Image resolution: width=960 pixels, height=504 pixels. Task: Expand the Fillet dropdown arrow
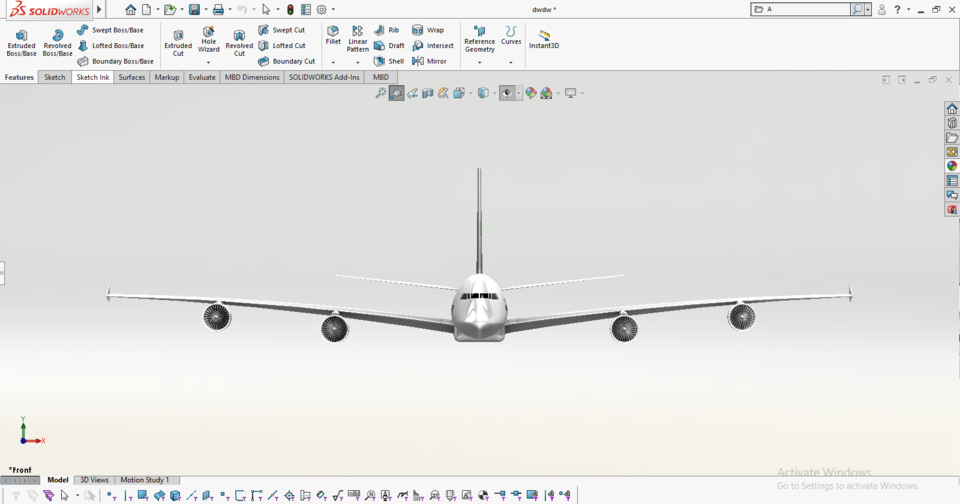tap(333, 62)
